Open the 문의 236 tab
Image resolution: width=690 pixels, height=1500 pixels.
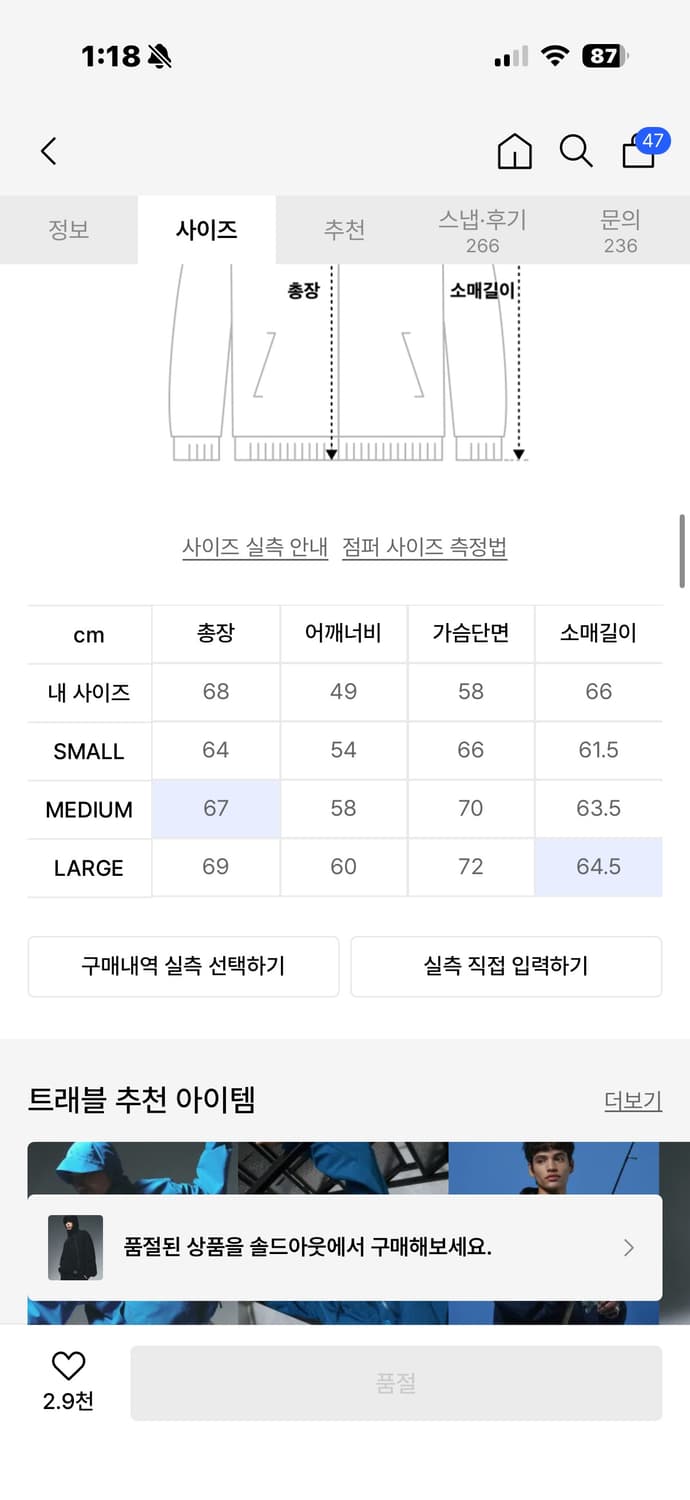[622, 229]
